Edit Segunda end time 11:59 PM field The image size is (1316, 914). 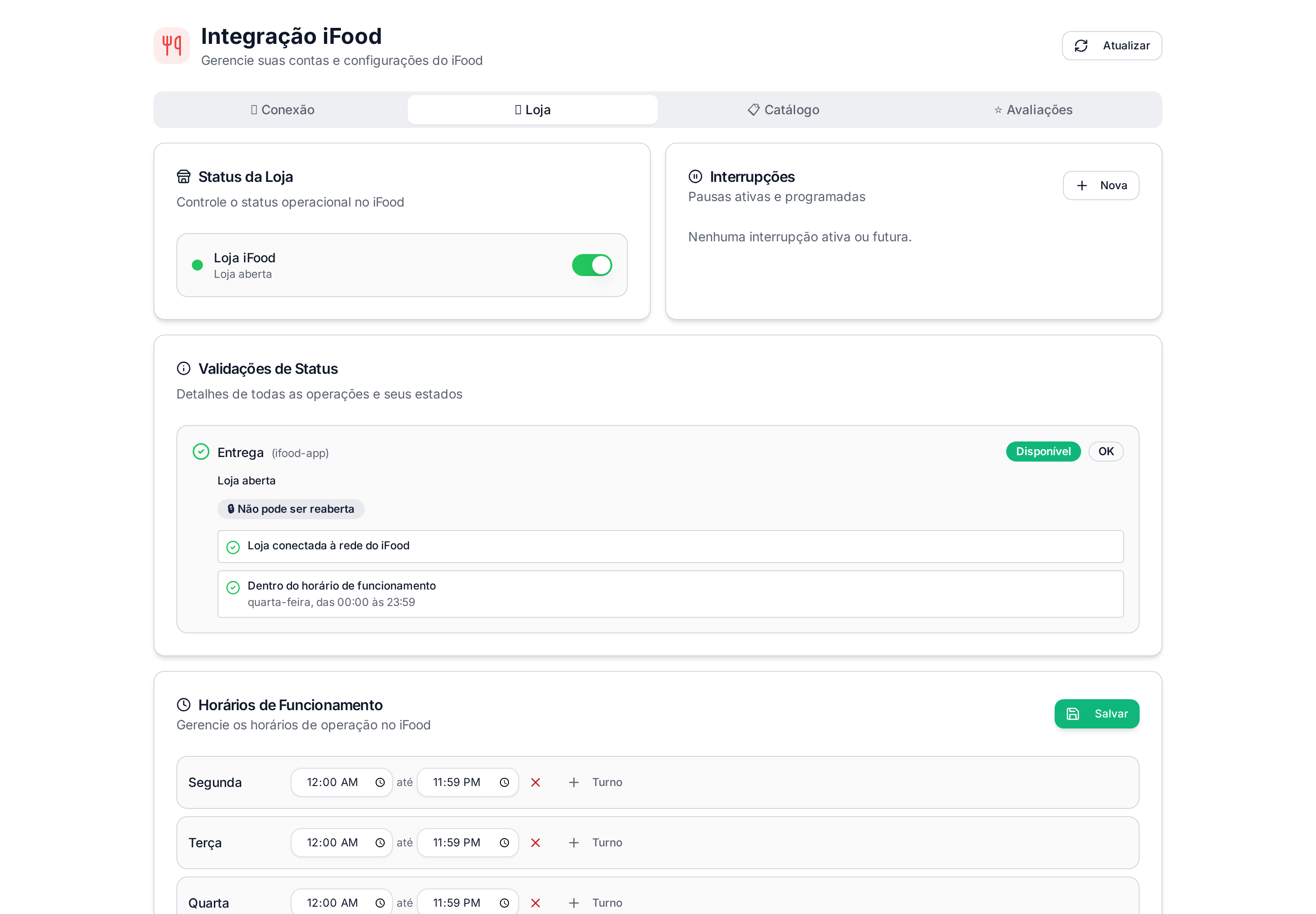tap(467, 782)
